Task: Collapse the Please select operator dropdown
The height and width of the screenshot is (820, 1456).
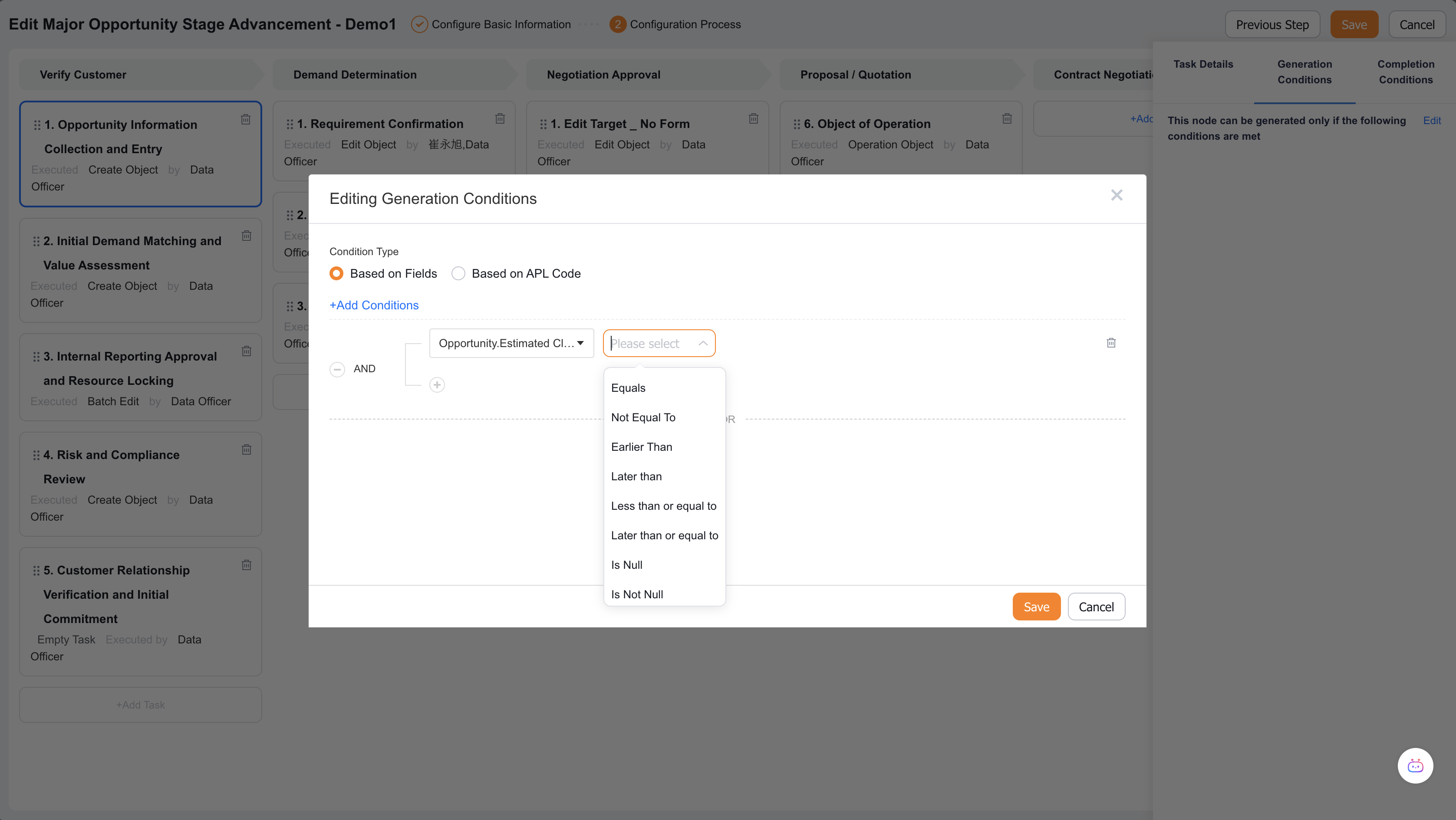Action: tap(659, 343)
